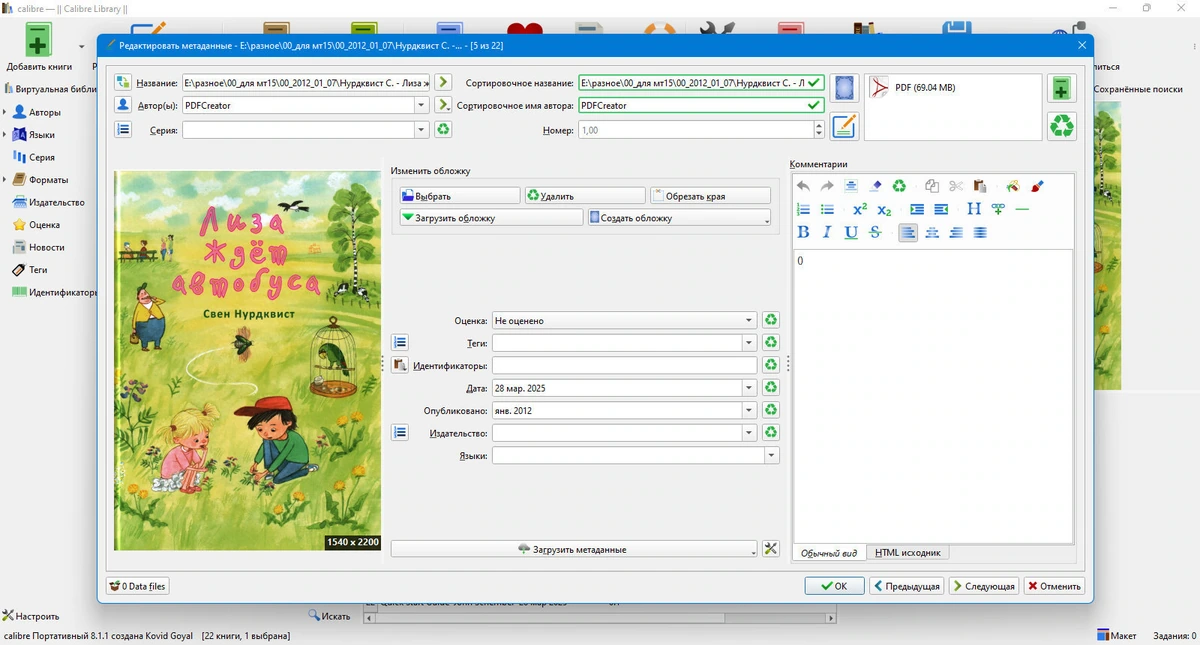Viewport: 1200px width, 645px height.
Task: Toggle italic formatting in the comments editor
Action: tap(827, 232)
